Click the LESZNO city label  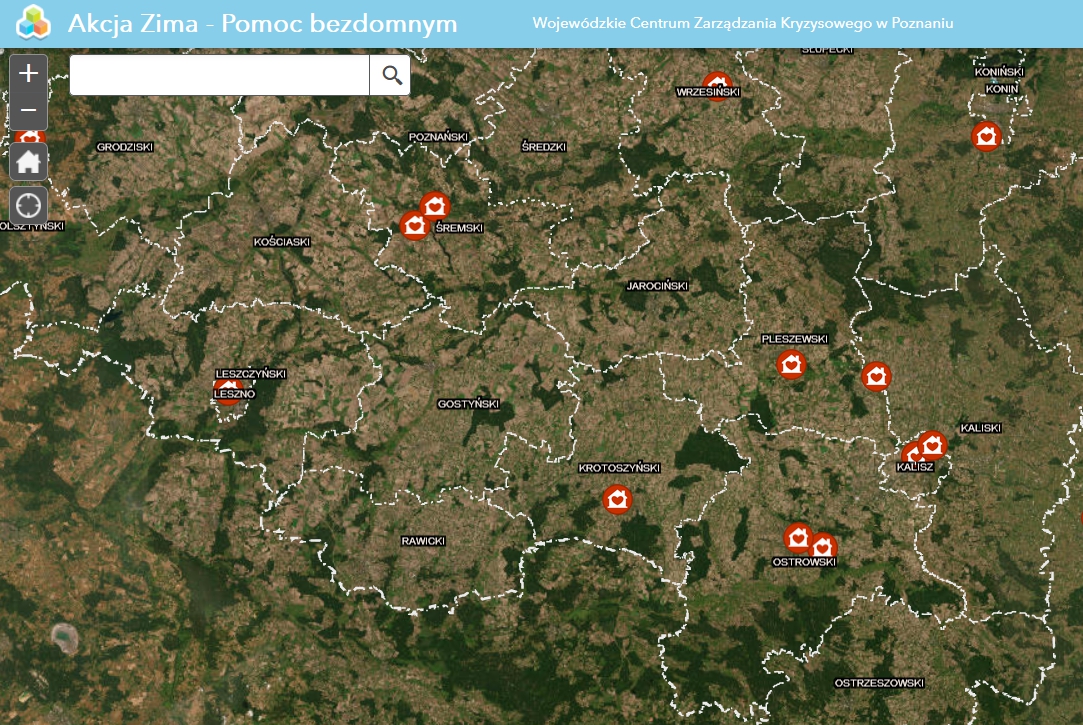coord(234,394)
